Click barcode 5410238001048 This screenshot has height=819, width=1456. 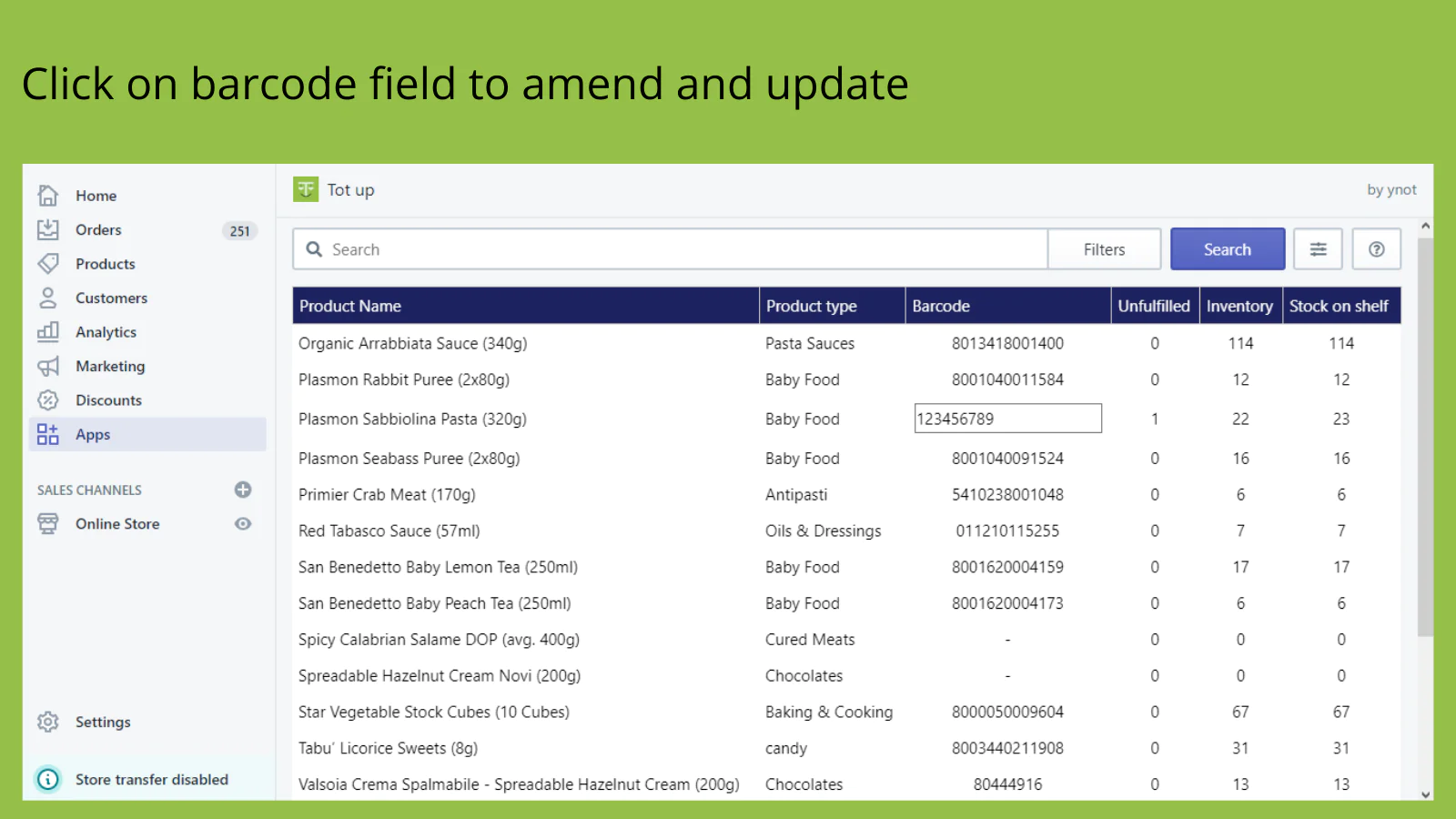(1007, 494)
